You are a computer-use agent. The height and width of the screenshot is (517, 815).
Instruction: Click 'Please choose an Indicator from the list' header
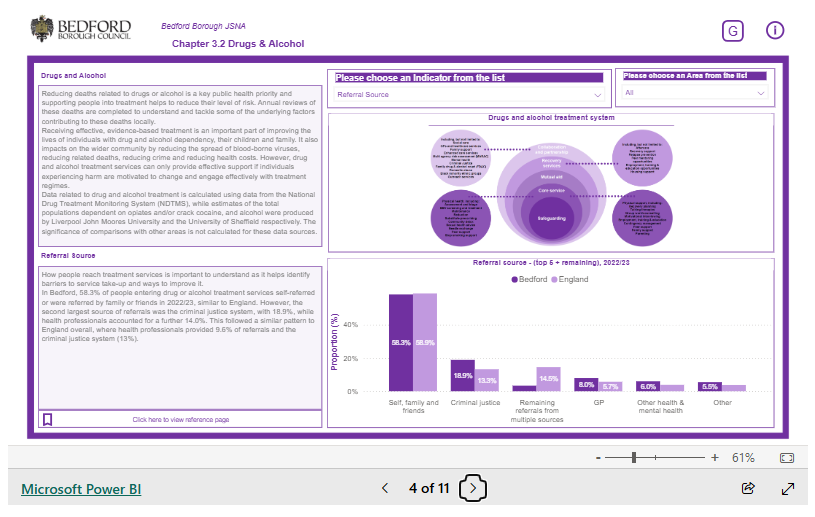click(x=469, y=77)
